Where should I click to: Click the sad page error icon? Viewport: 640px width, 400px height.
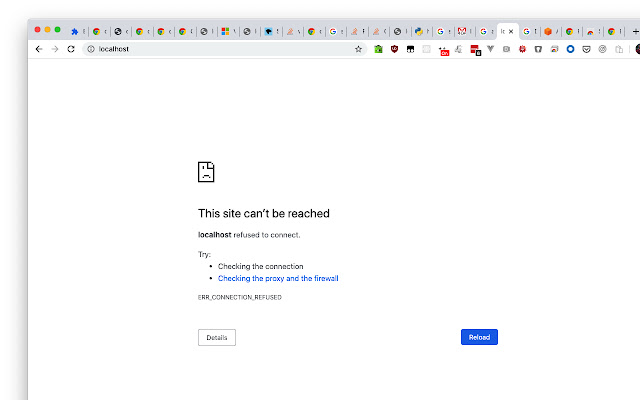coord(206,172)
